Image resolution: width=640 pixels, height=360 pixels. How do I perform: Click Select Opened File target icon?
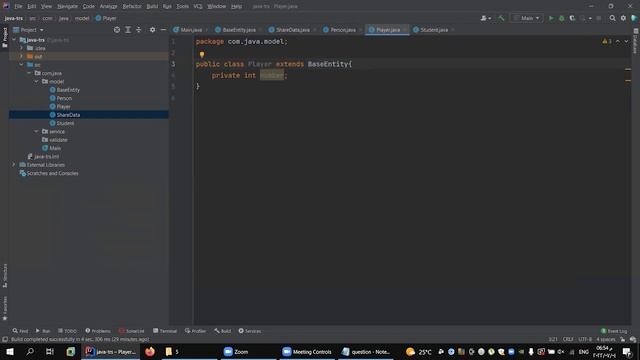point(117,30)
